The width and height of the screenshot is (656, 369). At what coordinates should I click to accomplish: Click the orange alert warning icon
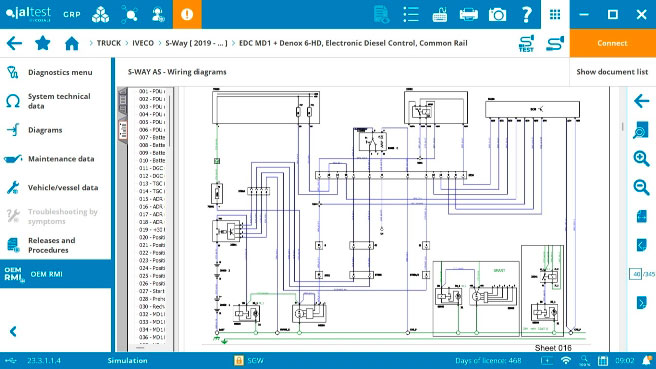[x=187, y=14]
